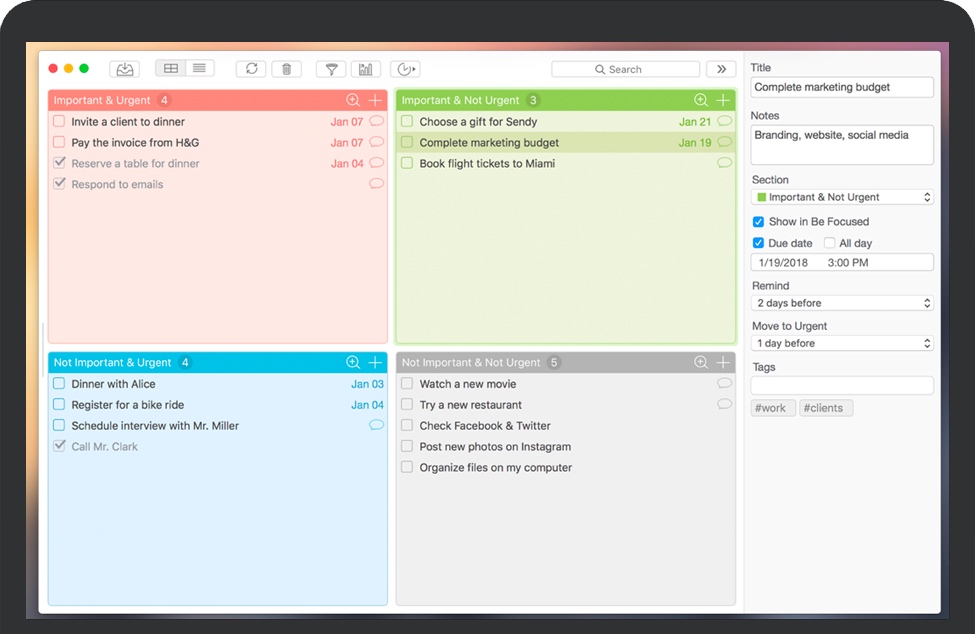Viewport: 975px width, 634px height.
Task: Click the inbox import tray icon
Action: click(125, 69)
